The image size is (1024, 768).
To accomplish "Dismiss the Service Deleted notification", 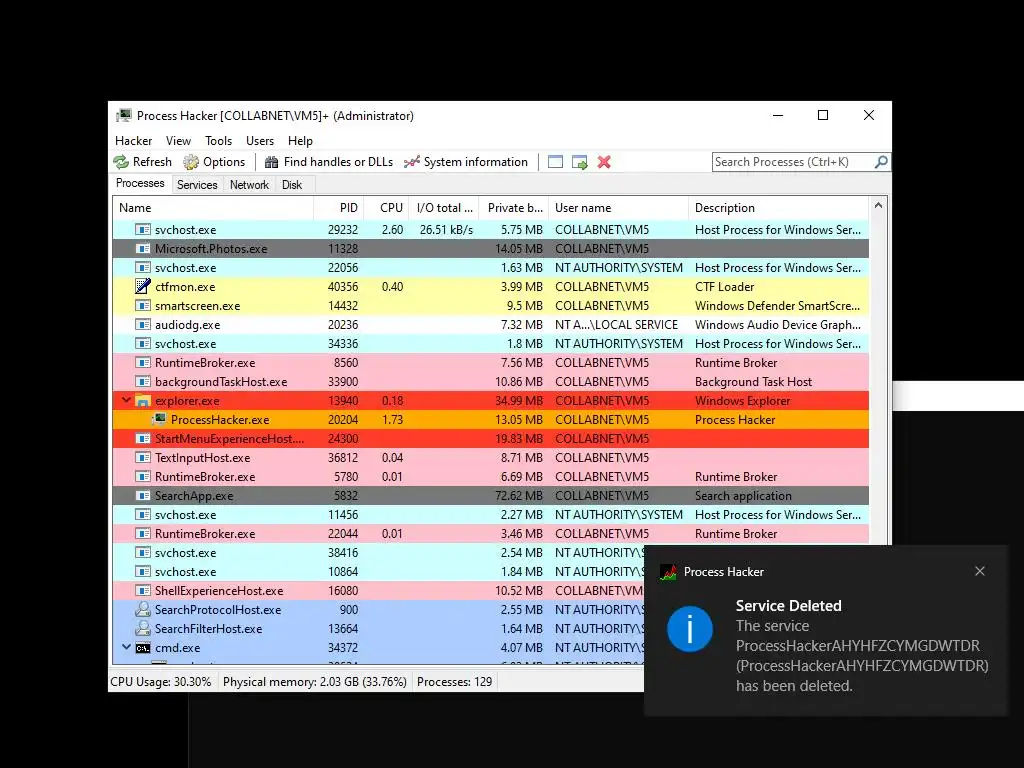I will coord(980,571).
